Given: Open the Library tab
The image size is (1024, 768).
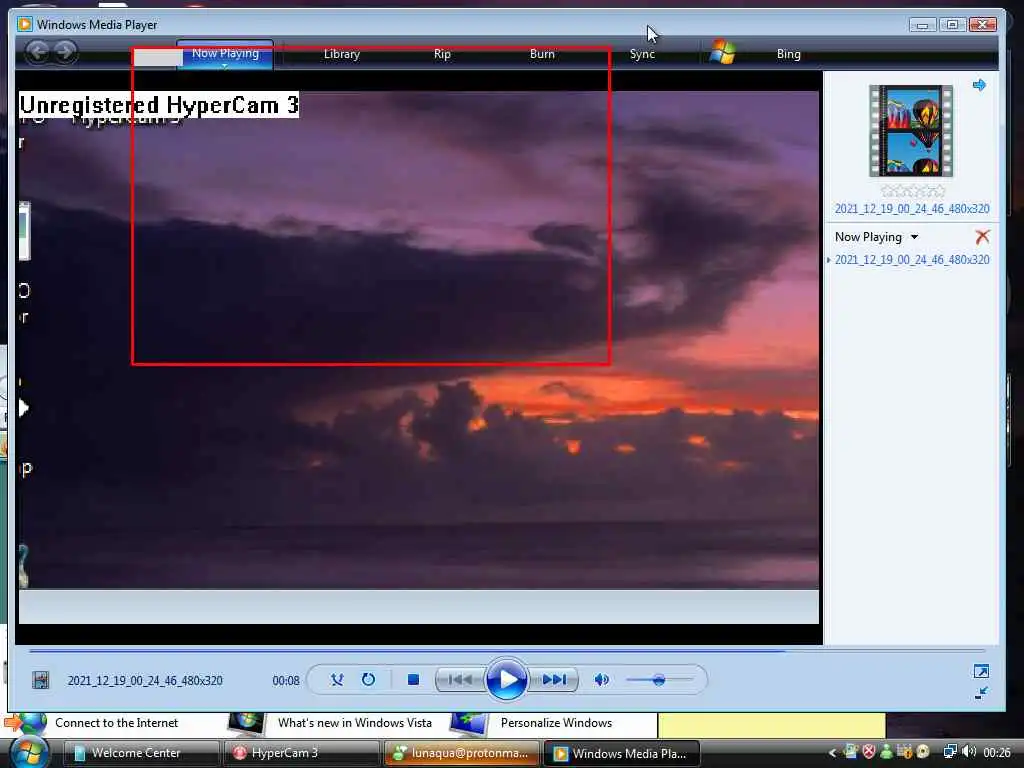Looking at the screenshot, I should point(342,54).
